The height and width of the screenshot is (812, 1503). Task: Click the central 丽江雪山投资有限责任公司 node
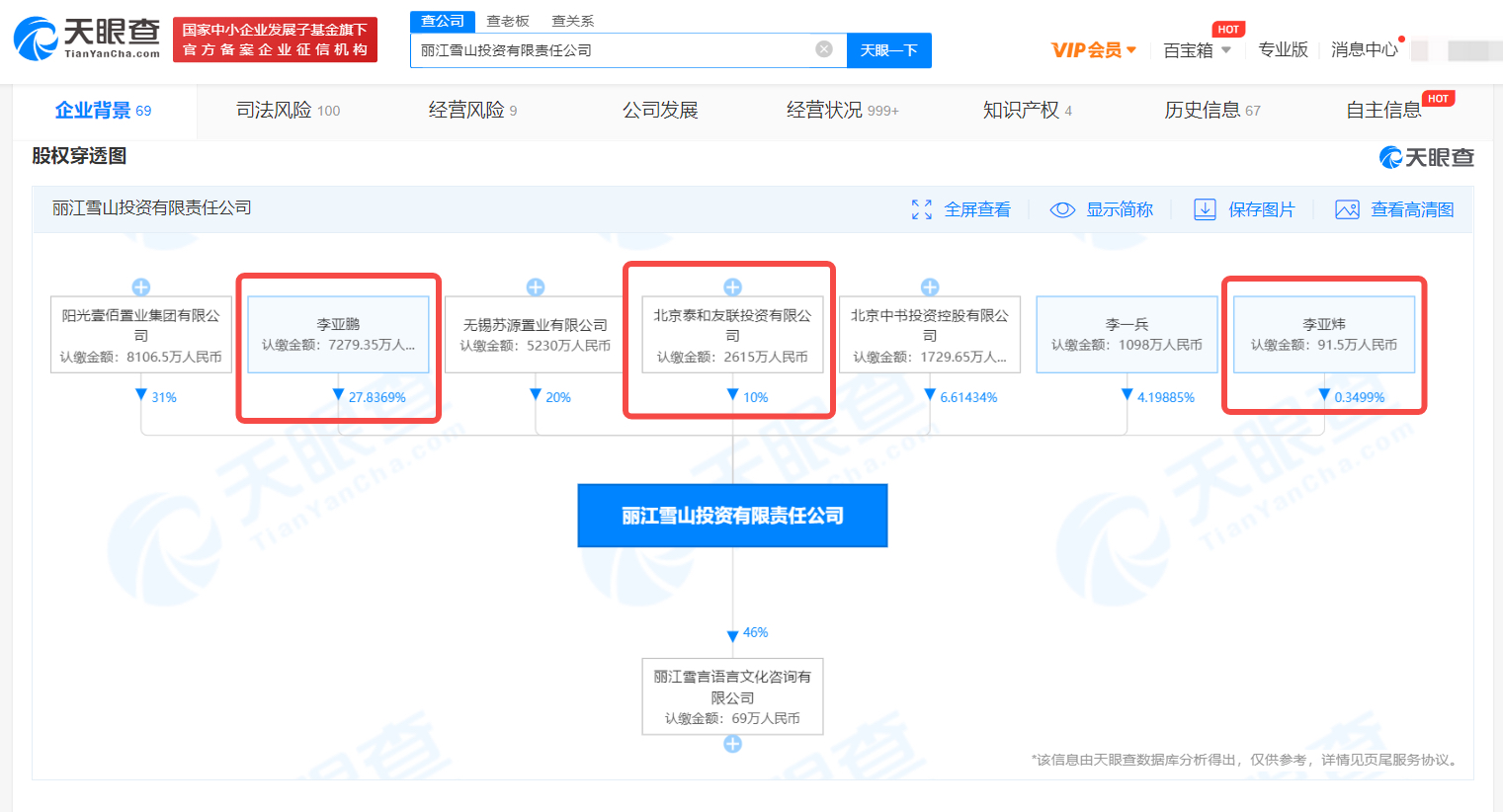click(x=732, y=516)
